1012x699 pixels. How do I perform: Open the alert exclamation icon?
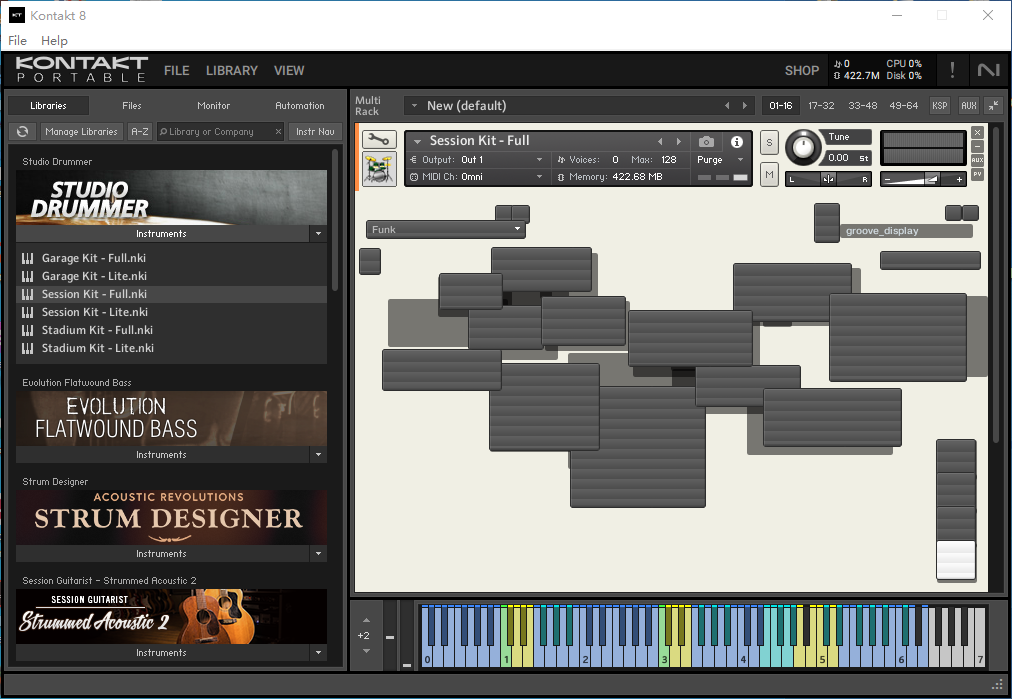click(x=952, y=70)
